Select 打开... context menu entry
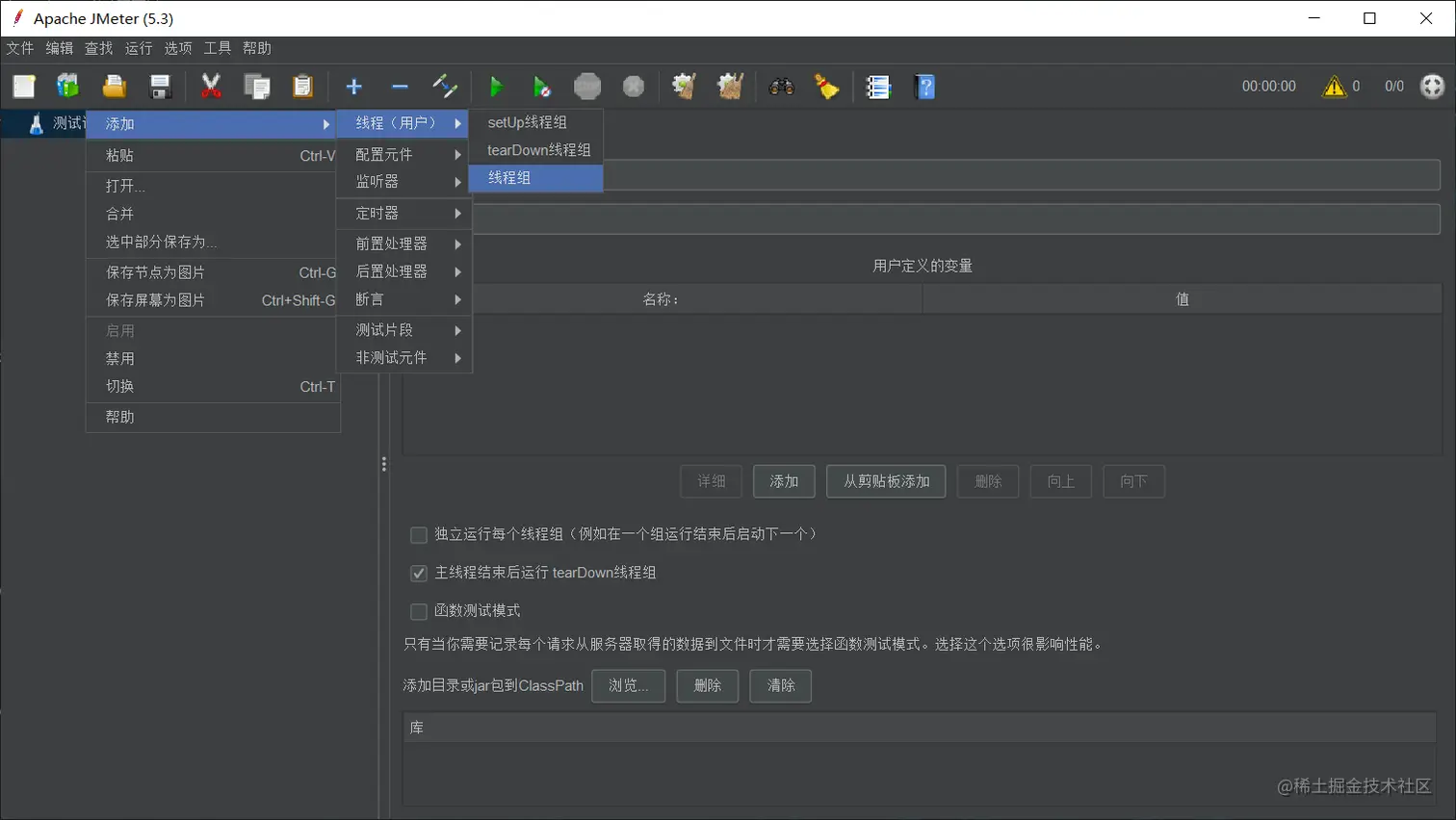 tap(213, 186)
